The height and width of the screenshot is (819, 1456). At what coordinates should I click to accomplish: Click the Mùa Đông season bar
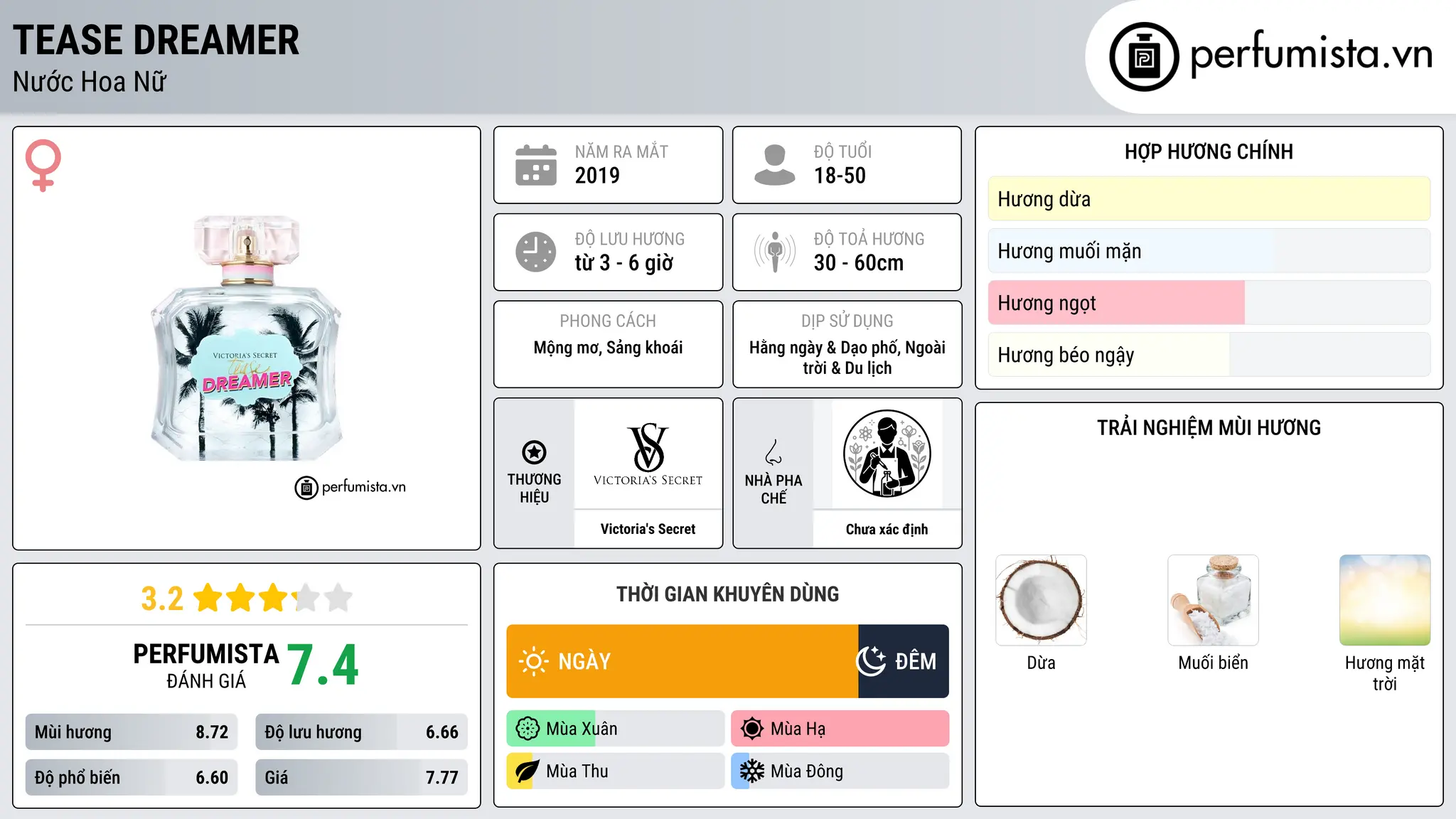click(840, 771)
